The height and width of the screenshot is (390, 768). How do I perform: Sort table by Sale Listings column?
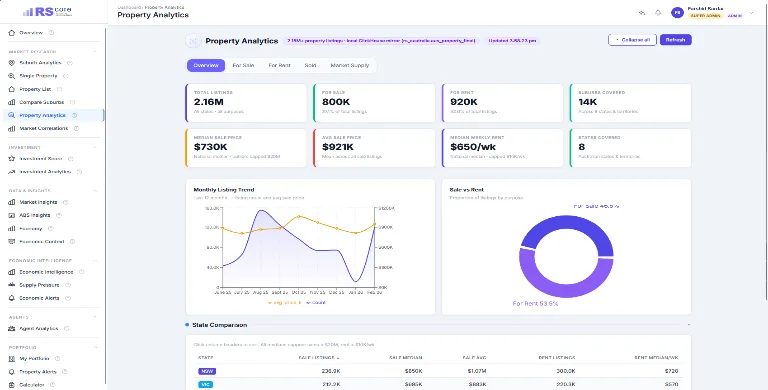pos(319,358)
